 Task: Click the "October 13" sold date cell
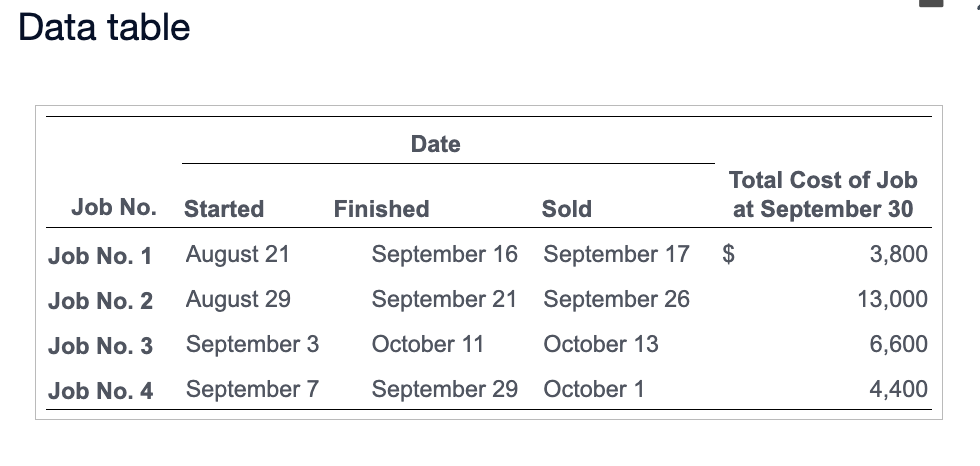click(x=601, y=344)
